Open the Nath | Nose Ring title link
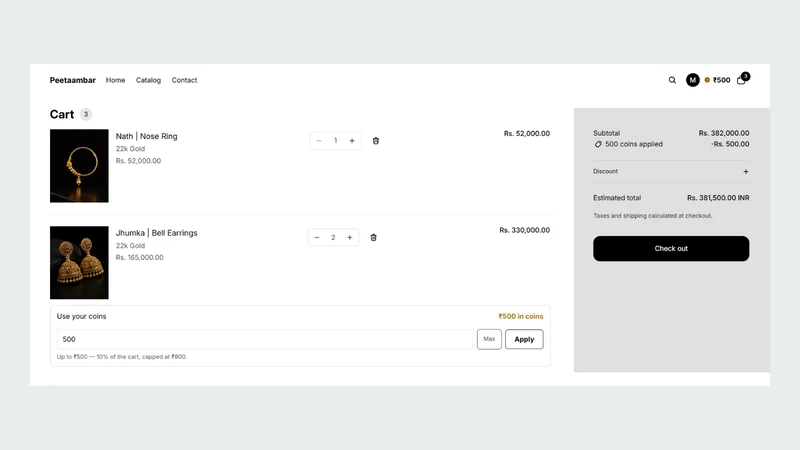Viewport: 800px width, 450px height. (x=146, y=136)
